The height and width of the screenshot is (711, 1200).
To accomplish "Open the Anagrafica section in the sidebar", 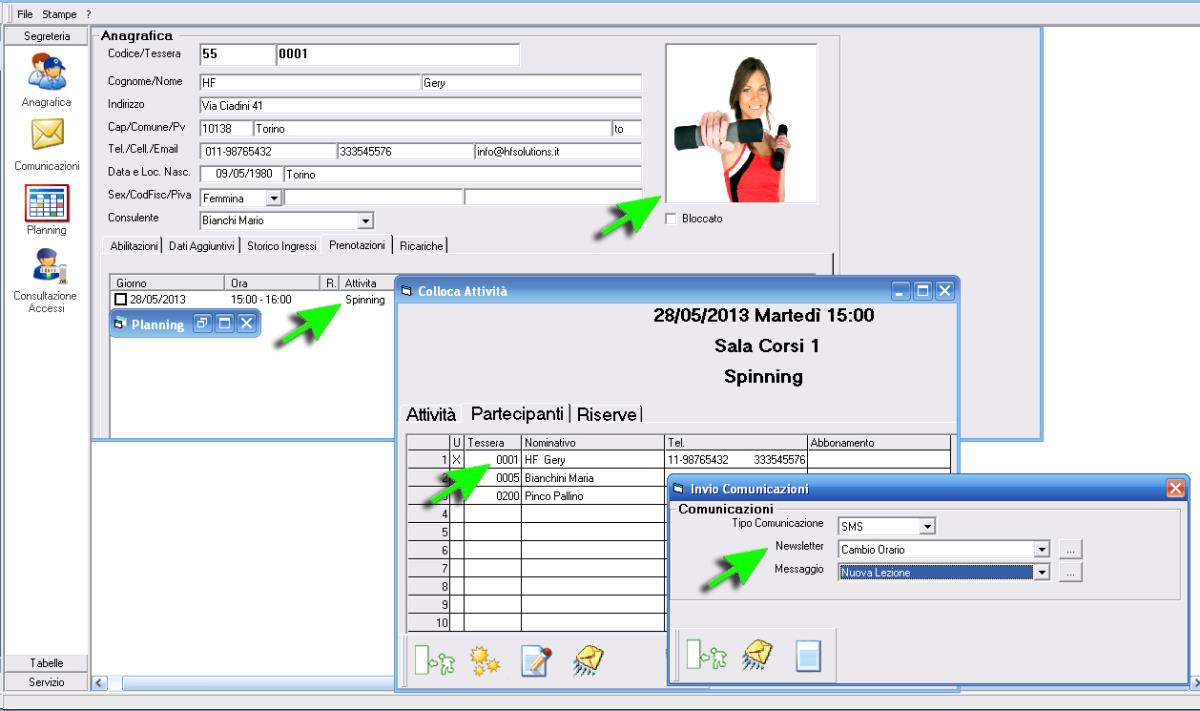I will tap(46, 76).
